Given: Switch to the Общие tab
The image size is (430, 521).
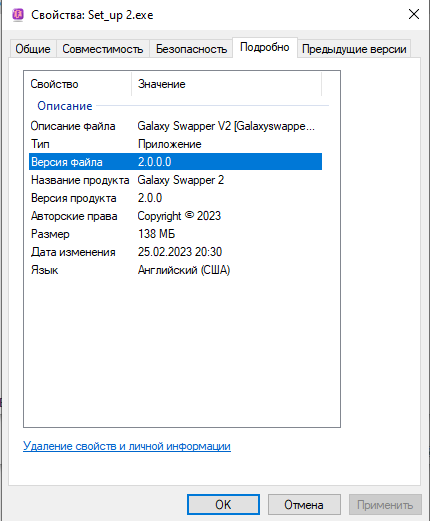Looking at the screenshot, I should tap(33, 49).
